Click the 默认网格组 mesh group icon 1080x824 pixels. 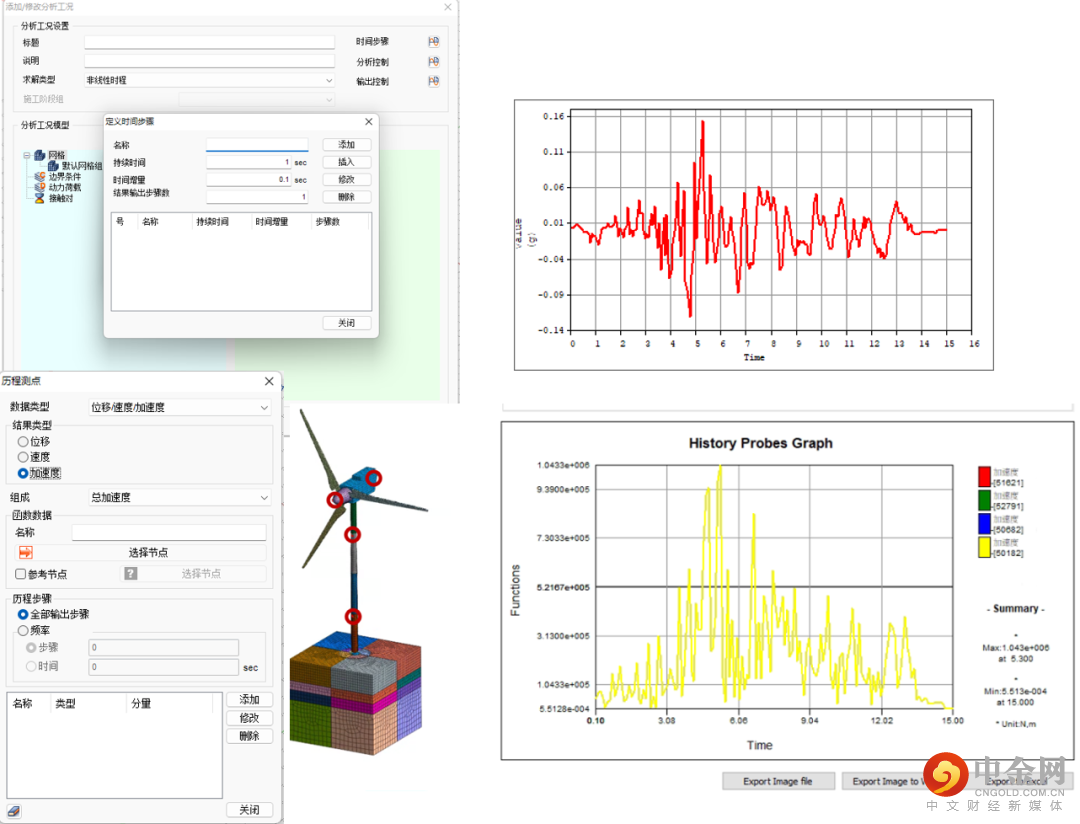click(53, 166)
